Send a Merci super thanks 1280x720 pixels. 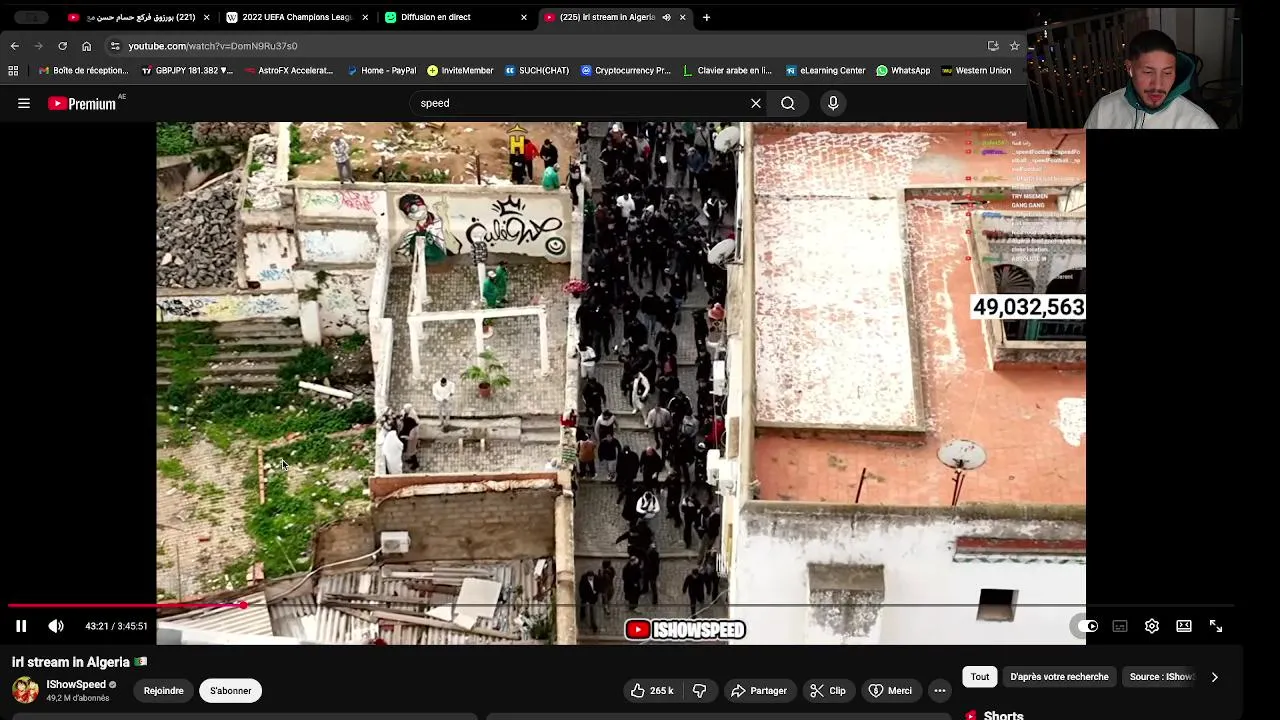coord(890,691)
